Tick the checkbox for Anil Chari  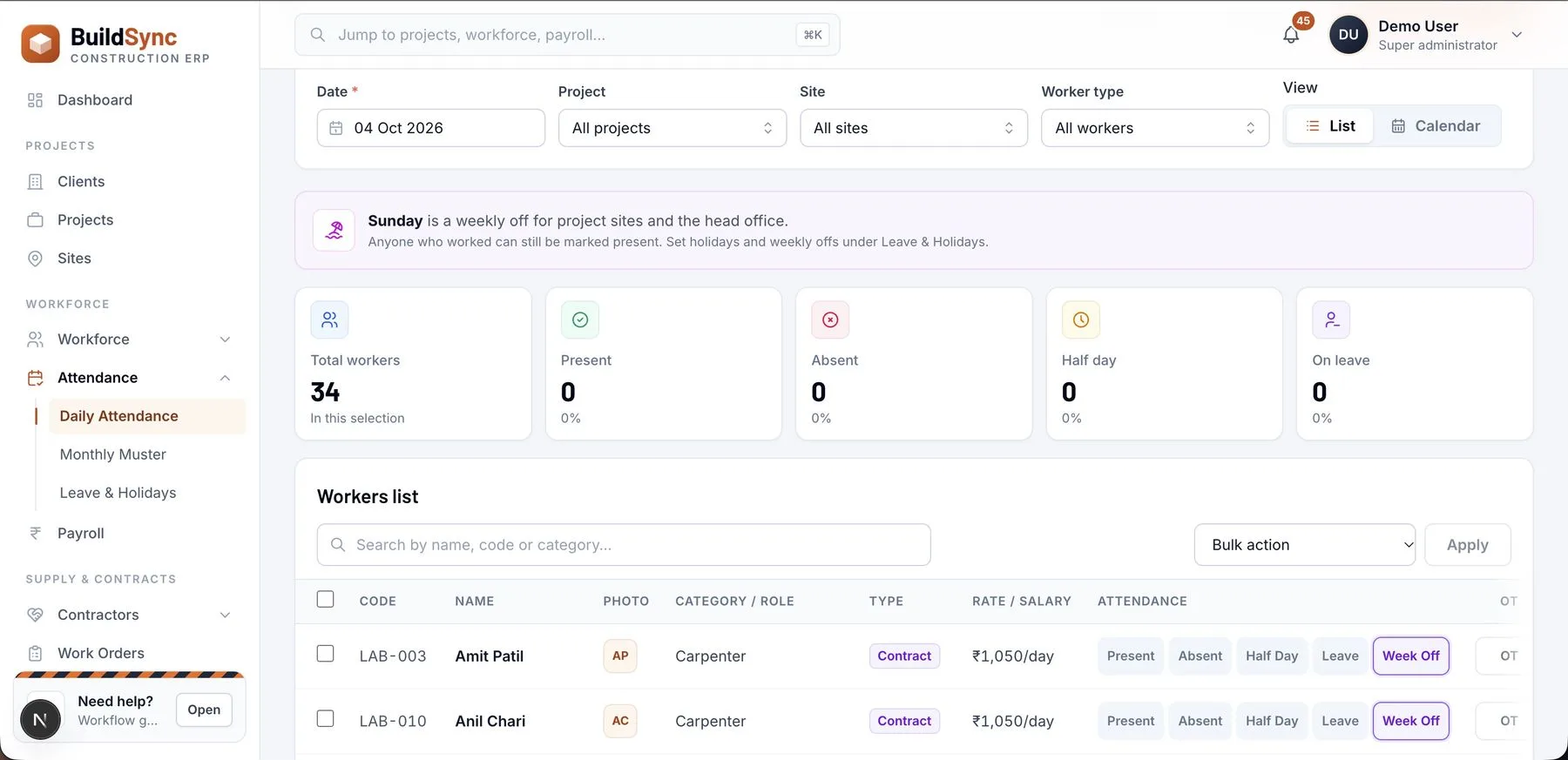click(x=326, y=719)
